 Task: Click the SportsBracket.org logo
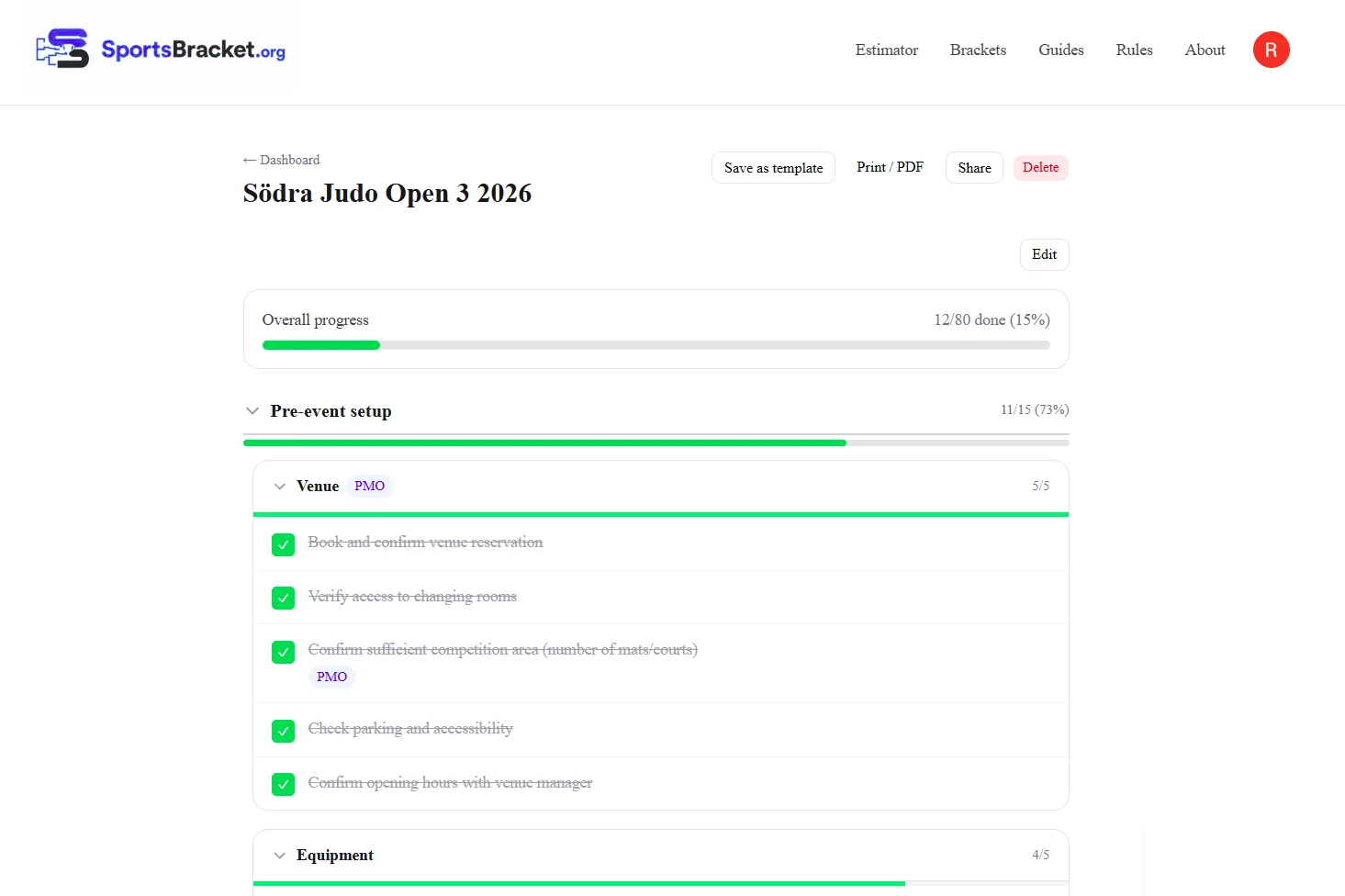(x=161, y=49)
